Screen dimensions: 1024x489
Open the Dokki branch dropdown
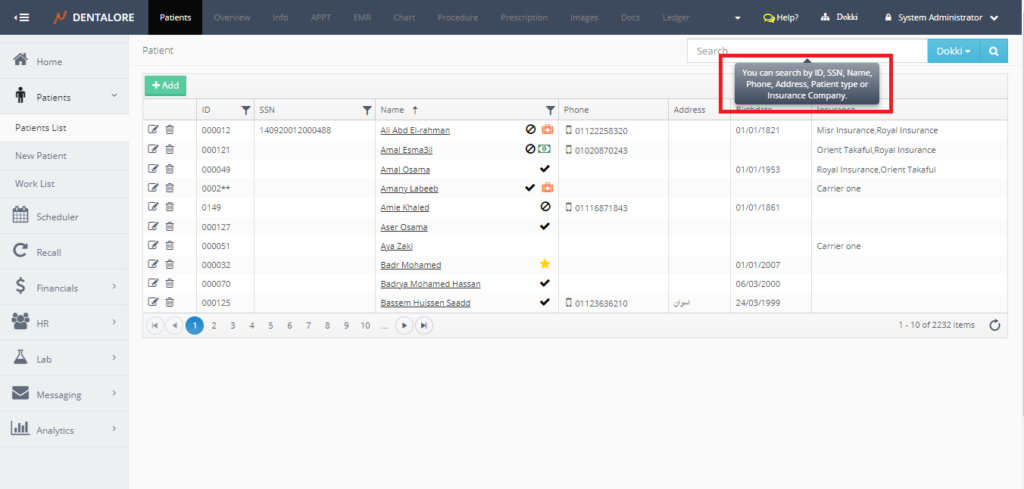pos(953,51)
